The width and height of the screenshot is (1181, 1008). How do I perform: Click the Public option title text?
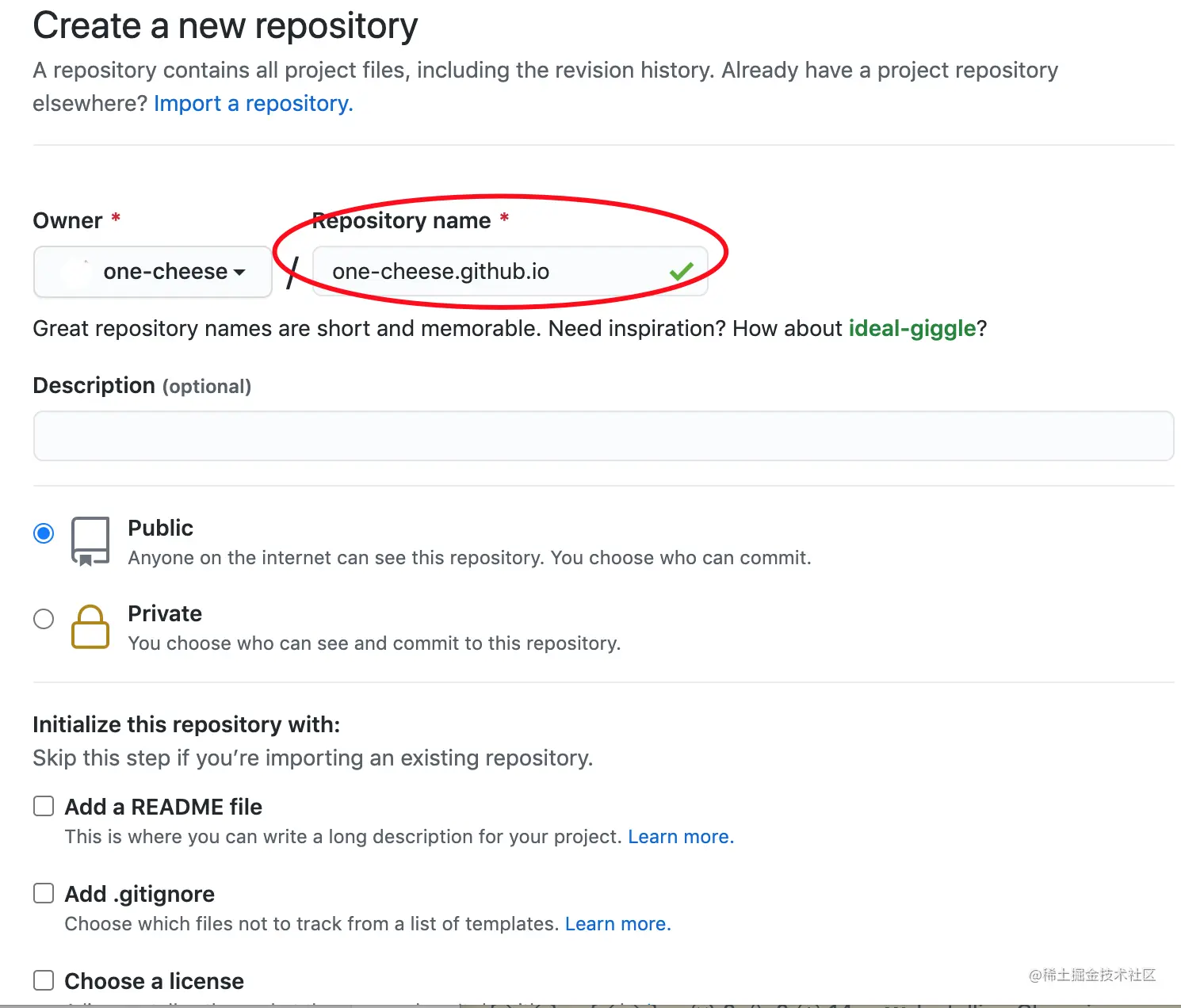(161, 528)
